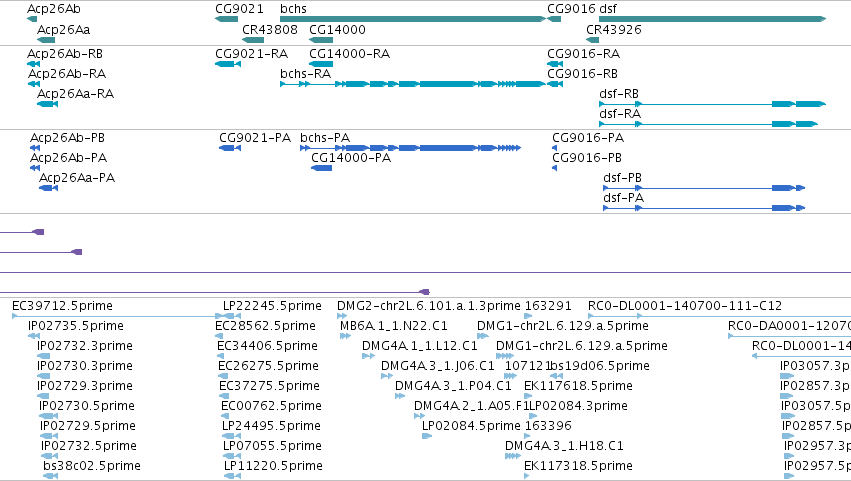Viewport: 851px width, 481px height.
Task: Click the CG14000 gene label
Action: [337, 30]
